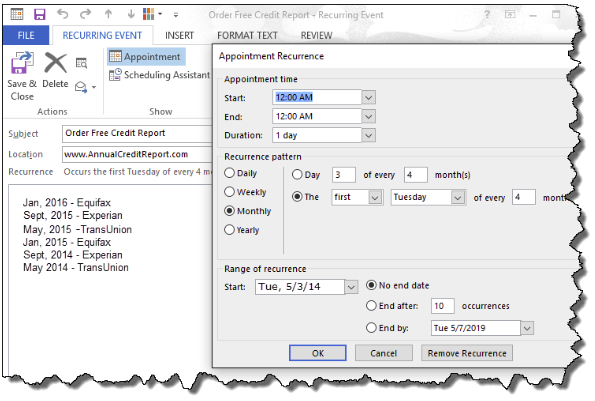Confirm recurrence with the OK button
Screen dimensions: 595x401
pyautogui.click(x=318, y=353)
